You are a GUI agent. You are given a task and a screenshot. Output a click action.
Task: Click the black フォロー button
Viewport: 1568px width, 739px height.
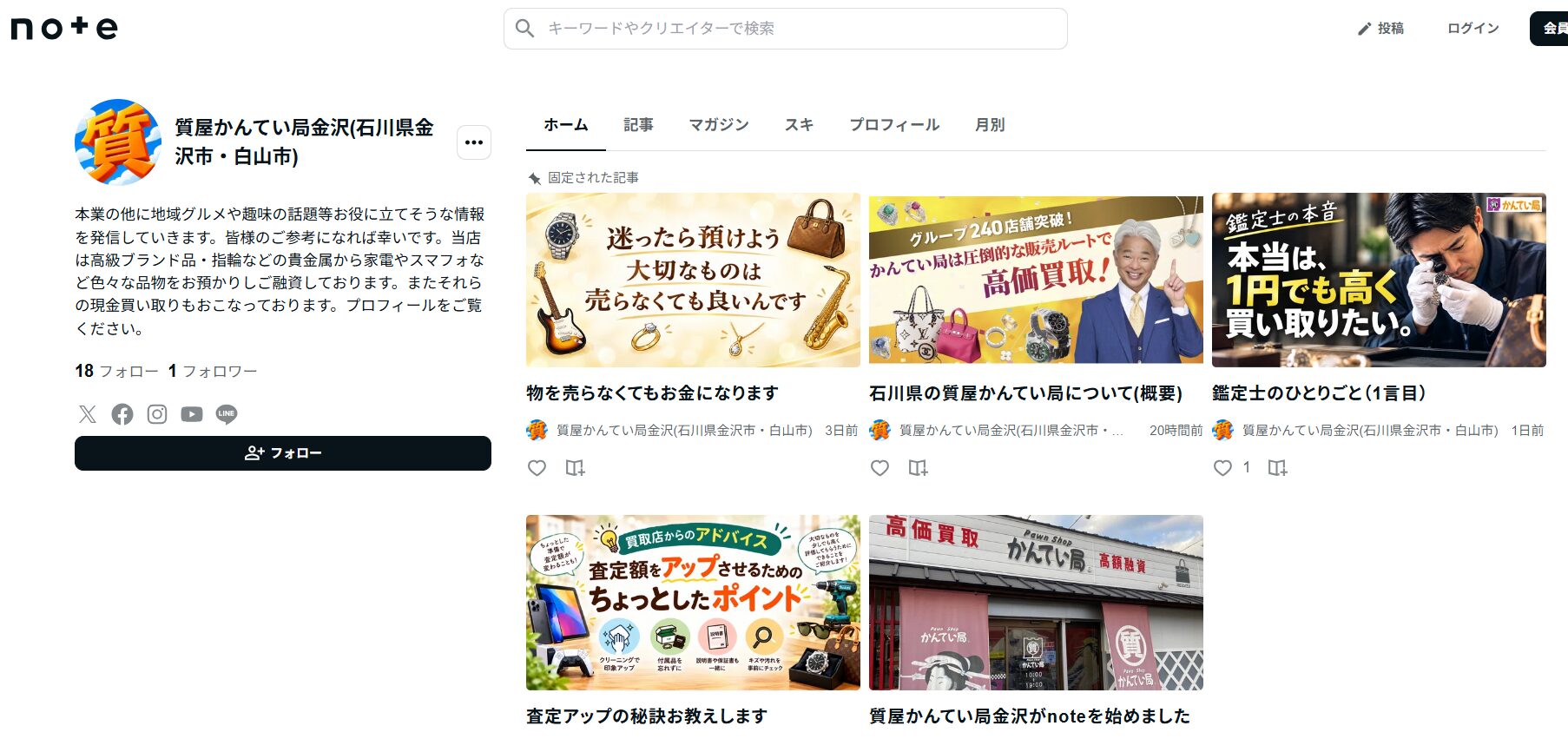[x=283, y=453]
